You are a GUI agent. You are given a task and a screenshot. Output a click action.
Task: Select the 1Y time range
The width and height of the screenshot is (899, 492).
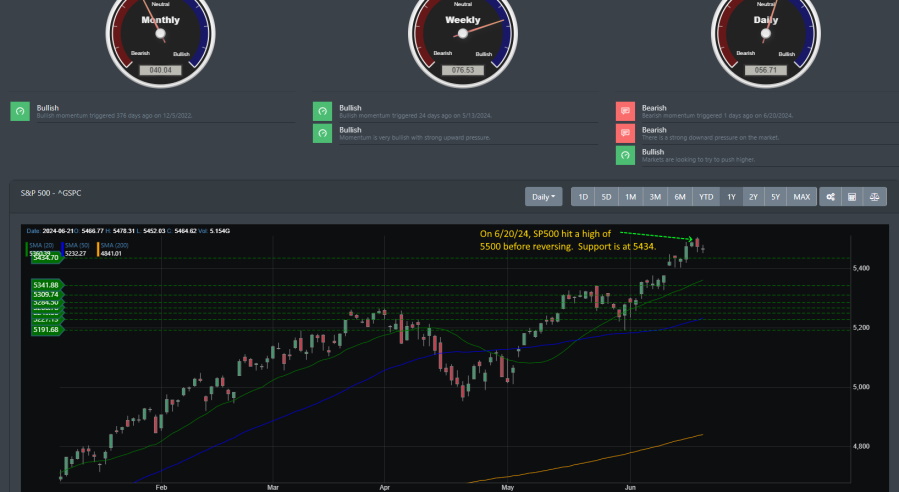coord(732,197)
